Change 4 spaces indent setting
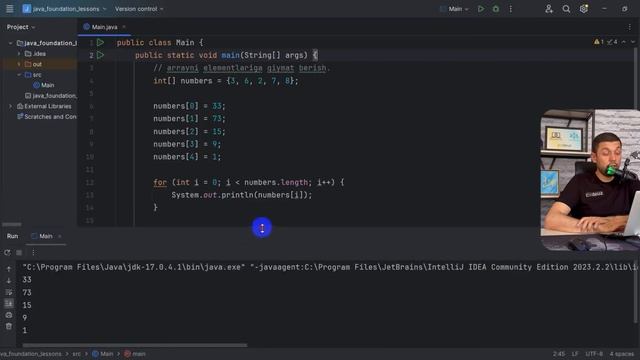The width and height of the screenshot is (640, 360). click(622, 354)
